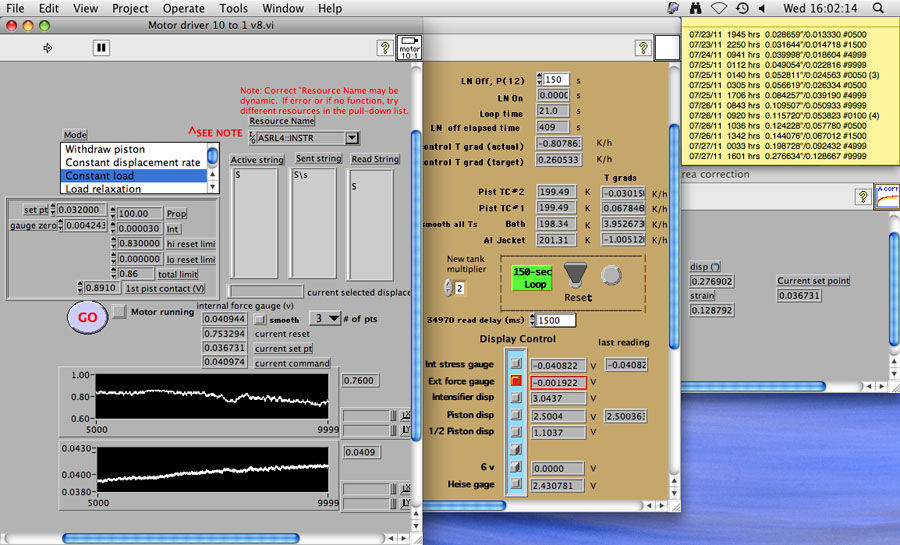Open the Tools menu

click(233, 8)
